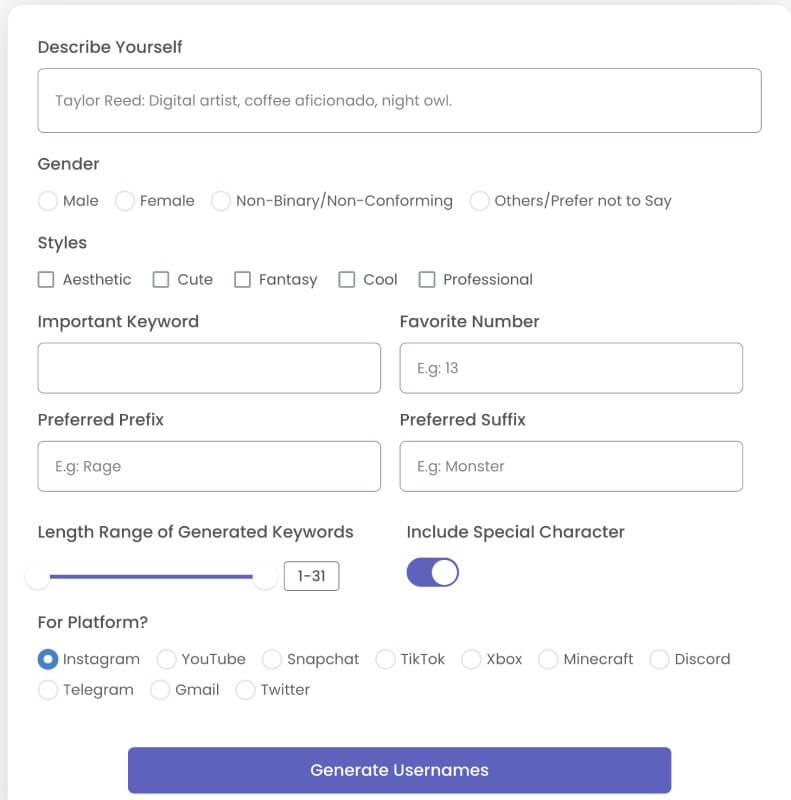This screenshot has height=800, width=791.
Task: Select the Female gender option
Action: click(x=123, y=201)
